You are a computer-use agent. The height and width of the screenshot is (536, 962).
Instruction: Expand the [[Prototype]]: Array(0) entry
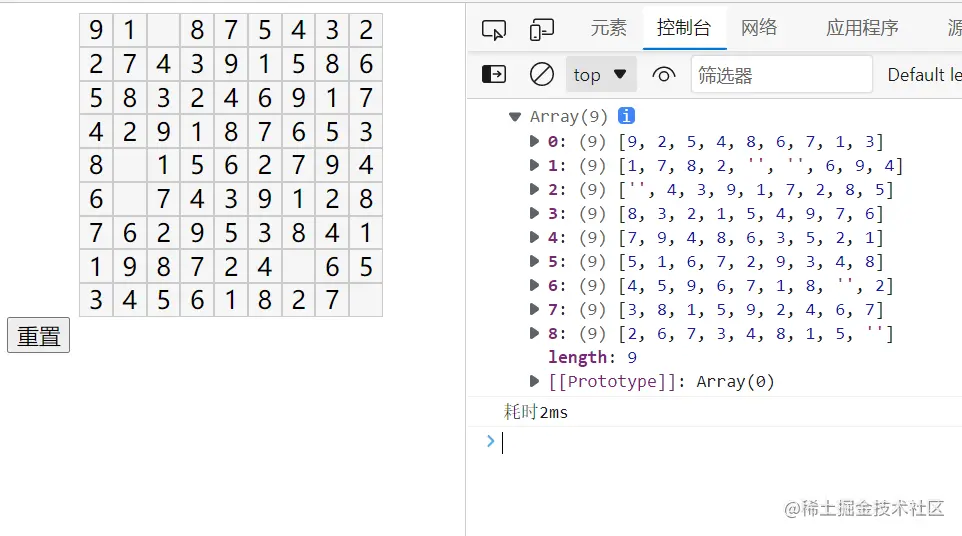pyautogui.click(x=534, y=381)
